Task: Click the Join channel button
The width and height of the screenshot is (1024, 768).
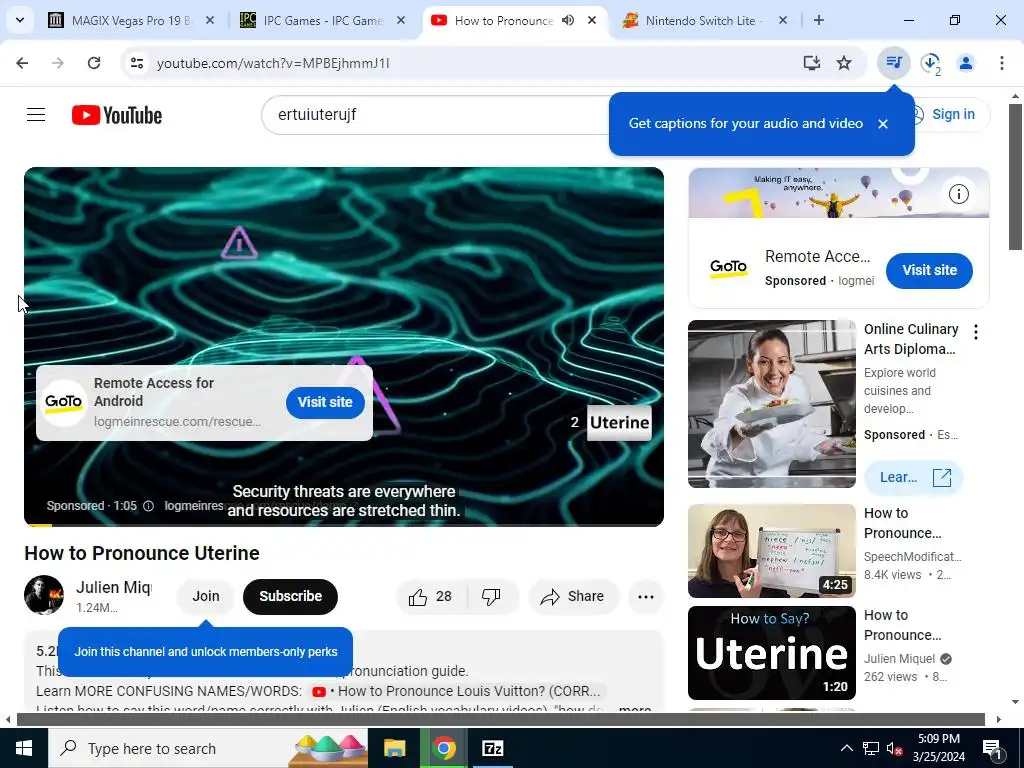Action: 206,596
